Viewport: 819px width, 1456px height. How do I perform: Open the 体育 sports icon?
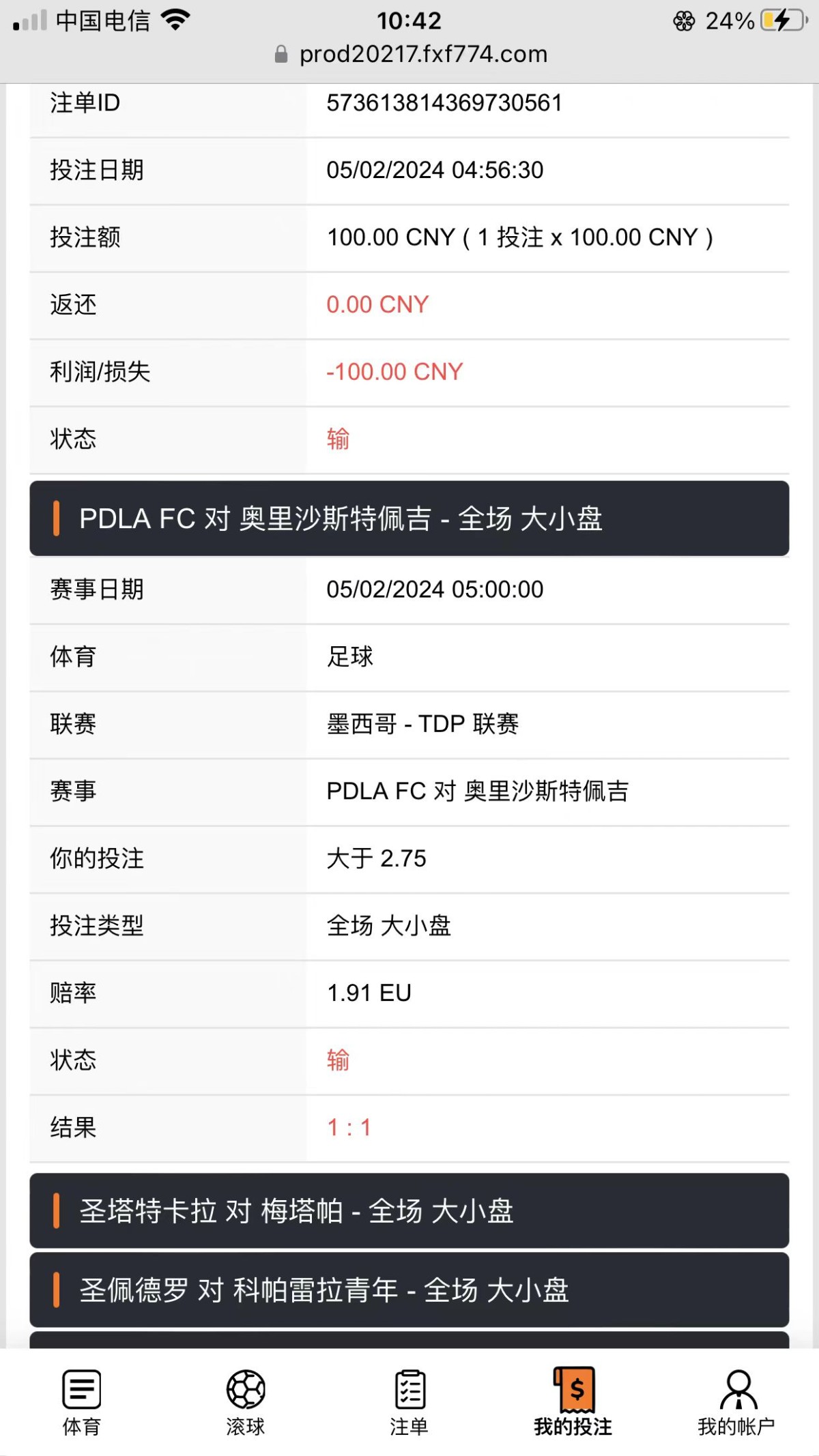(82, 1389)
